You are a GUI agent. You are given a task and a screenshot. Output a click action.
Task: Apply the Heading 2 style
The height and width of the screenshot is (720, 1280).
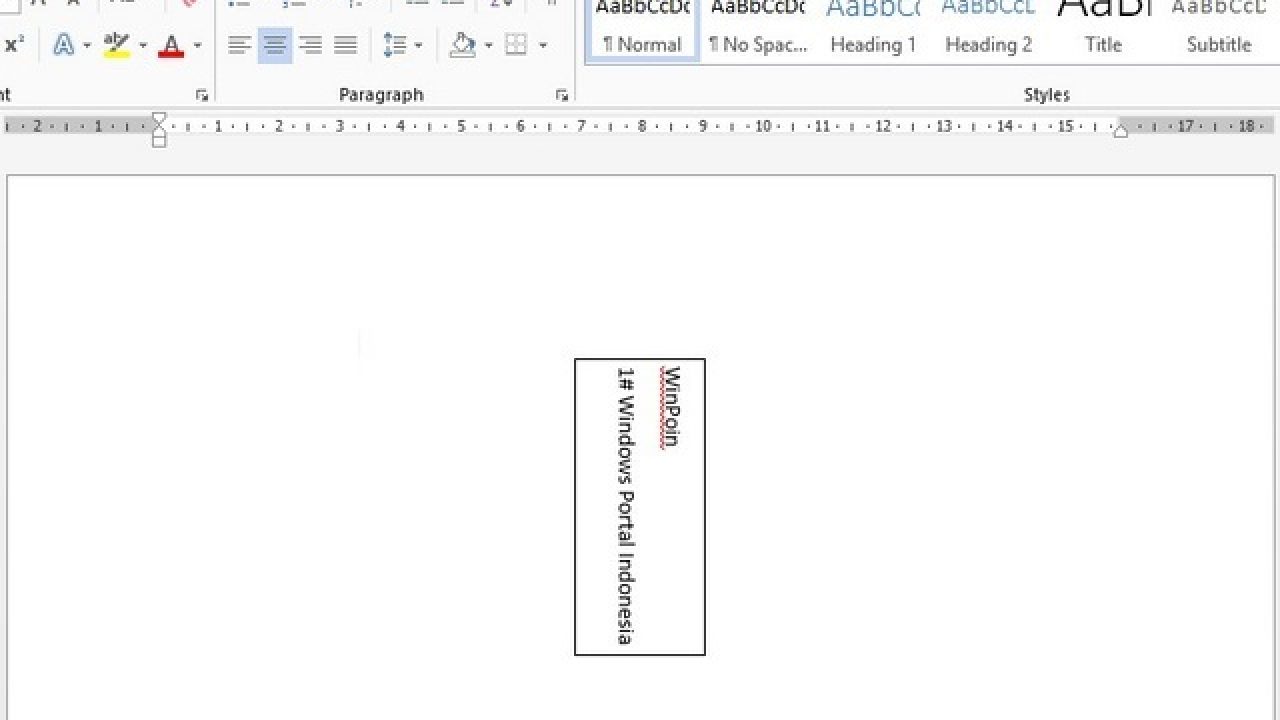[988, 30]
